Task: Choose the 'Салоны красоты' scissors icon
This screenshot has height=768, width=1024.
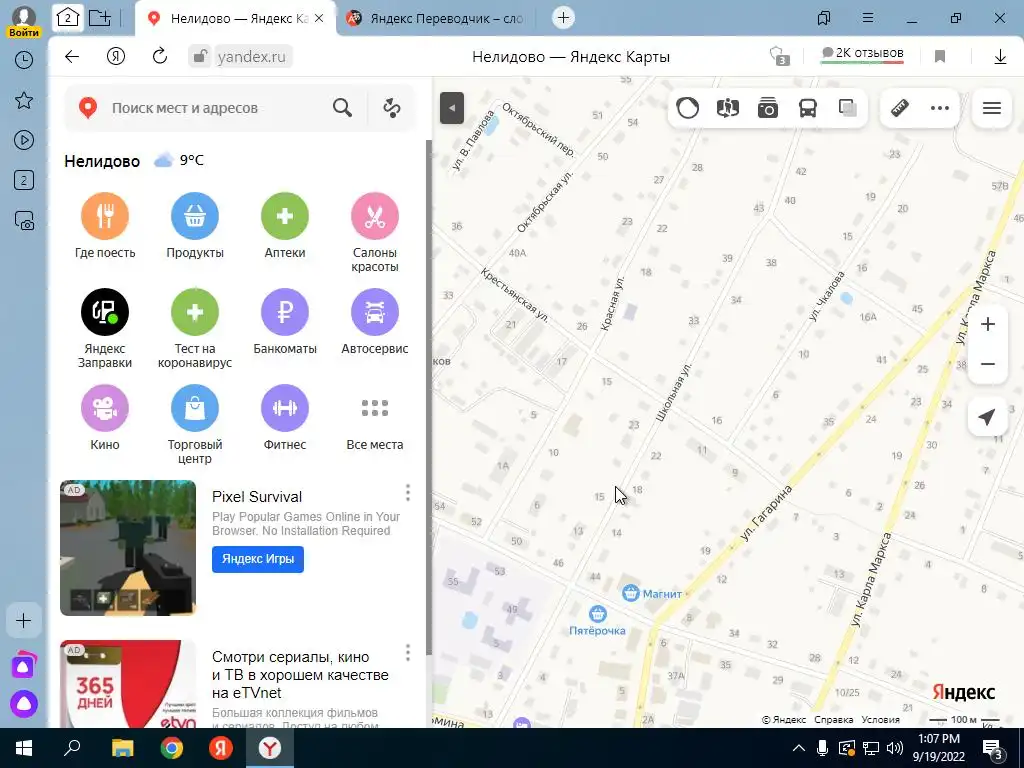Action: (375, 216)
